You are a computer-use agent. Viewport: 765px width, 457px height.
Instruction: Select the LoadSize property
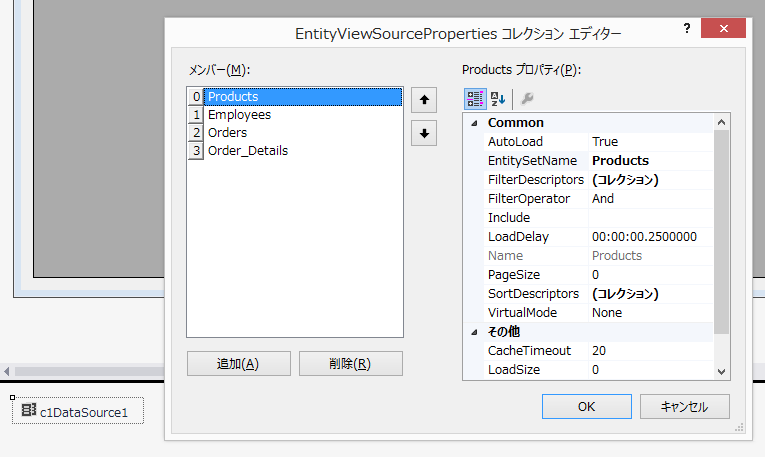(x=537, y=370)
